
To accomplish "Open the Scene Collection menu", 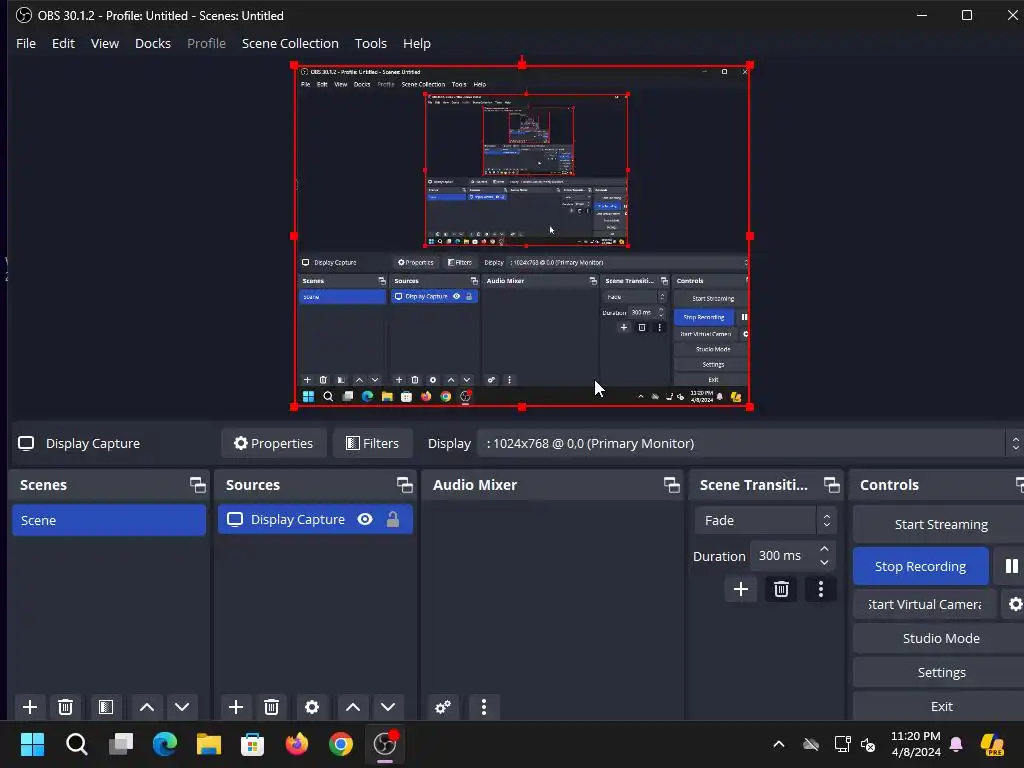I will point(290,43).
